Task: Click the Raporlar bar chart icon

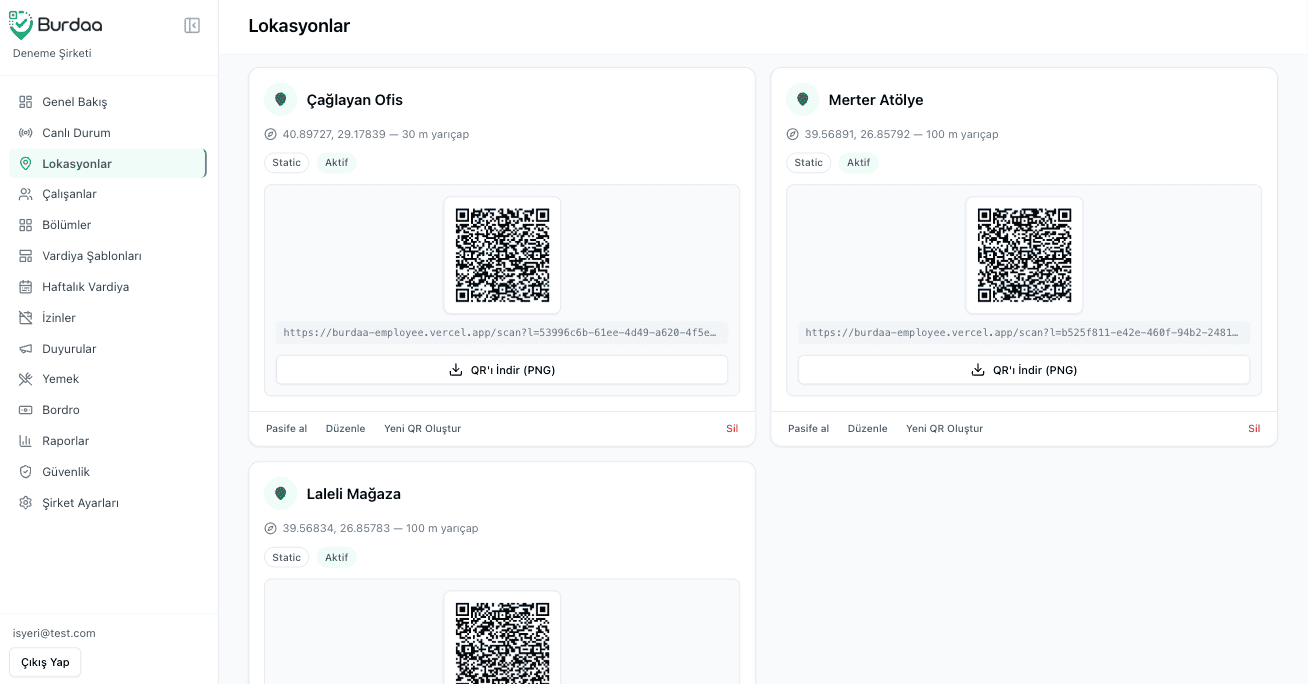Action: 26,441
